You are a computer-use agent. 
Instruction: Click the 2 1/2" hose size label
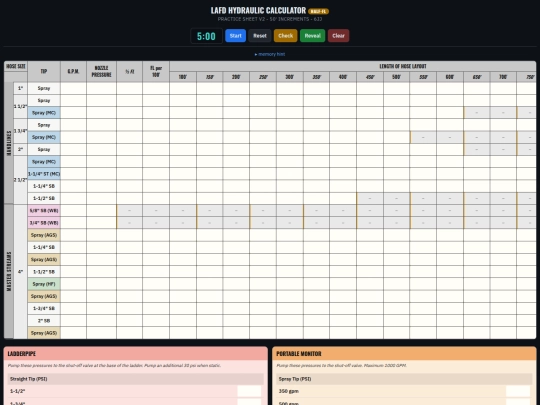20,180
